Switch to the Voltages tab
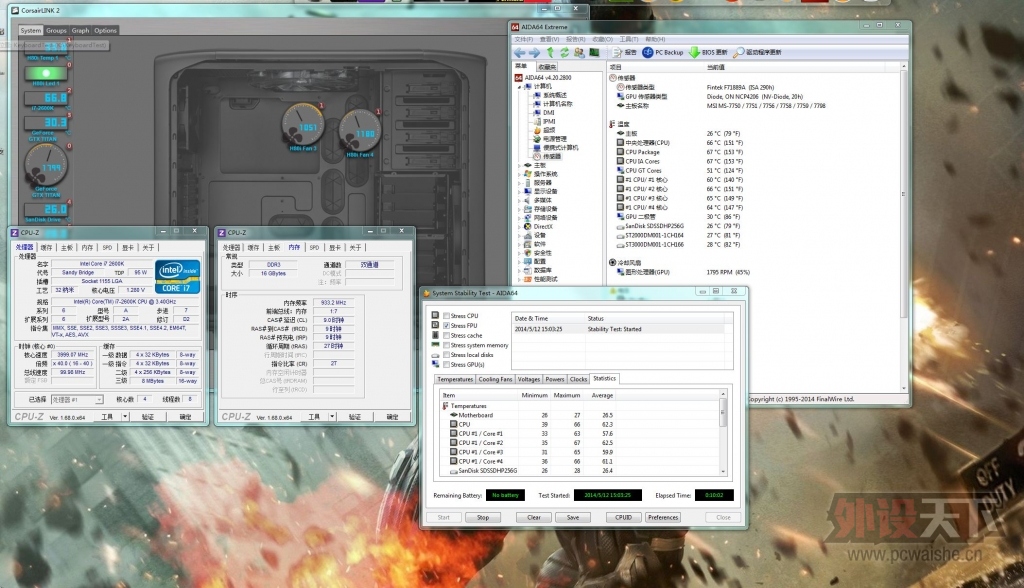Screen dimensions: 1024x588 tap(529, 379)
